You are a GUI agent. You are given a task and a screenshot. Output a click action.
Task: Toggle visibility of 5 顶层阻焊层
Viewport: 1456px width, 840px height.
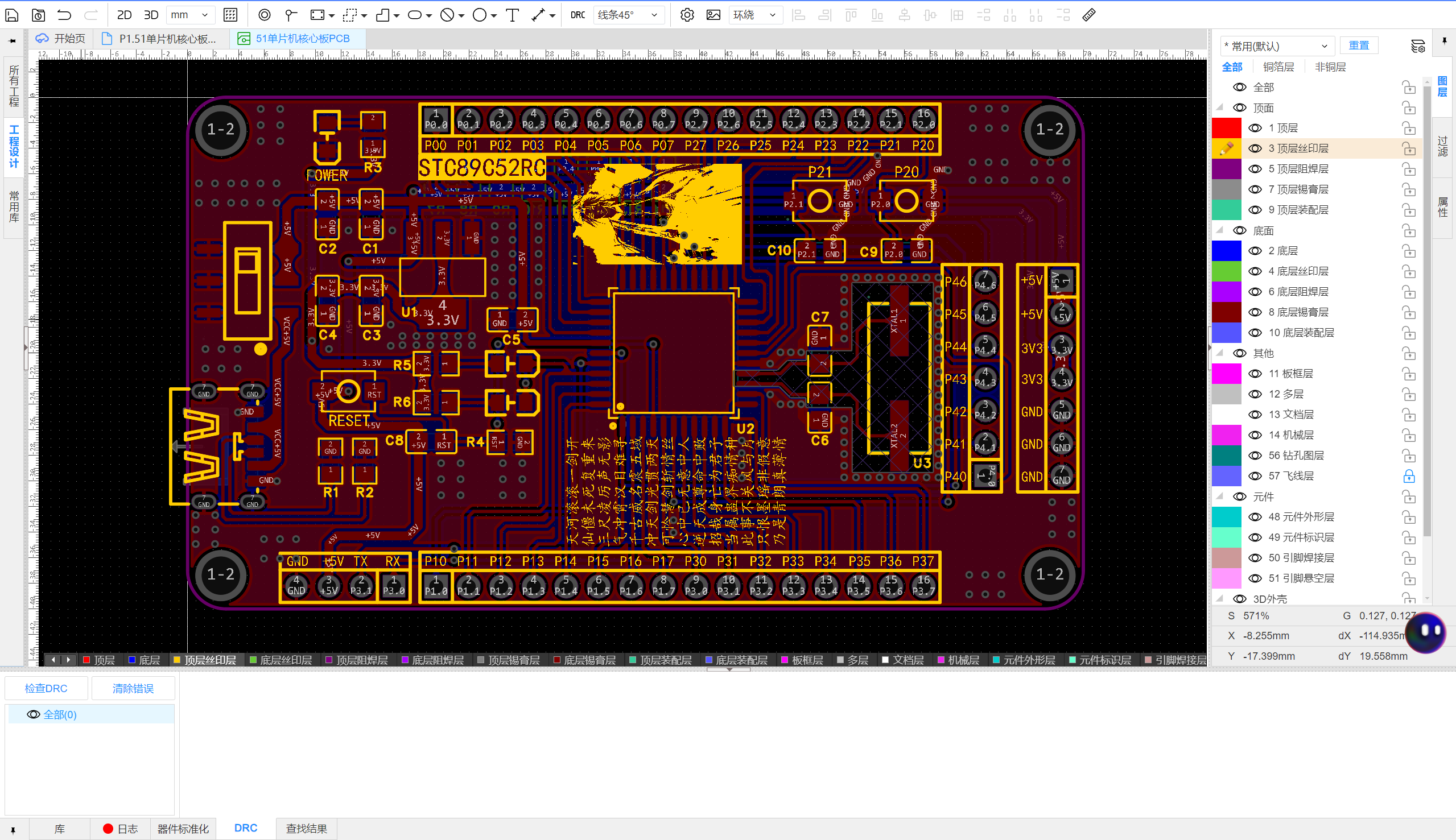click(1255, 169)
